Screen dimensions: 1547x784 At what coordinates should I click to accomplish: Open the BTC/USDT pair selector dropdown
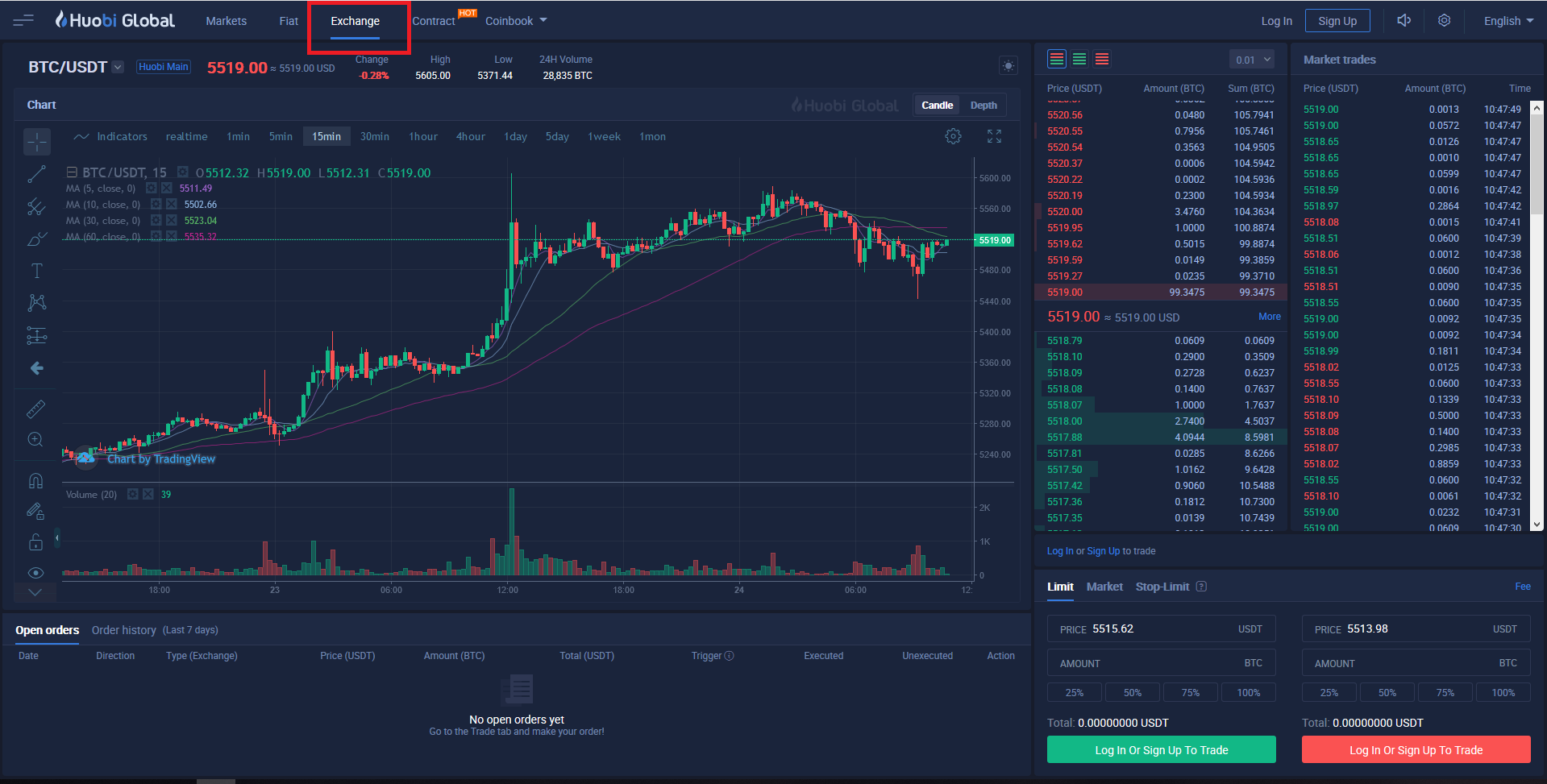pyautogui.click(x=118, y=67)
